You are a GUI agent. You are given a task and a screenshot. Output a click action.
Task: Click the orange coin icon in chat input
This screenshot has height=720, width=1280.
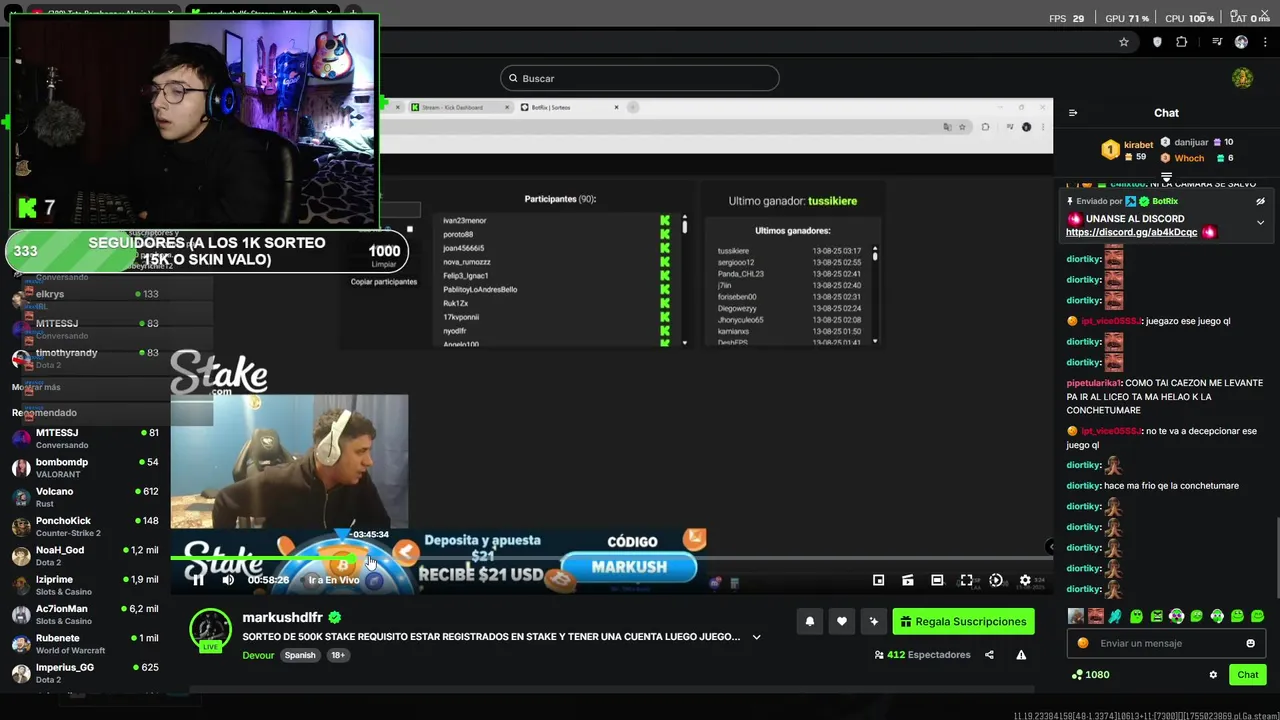point(1083,643)
